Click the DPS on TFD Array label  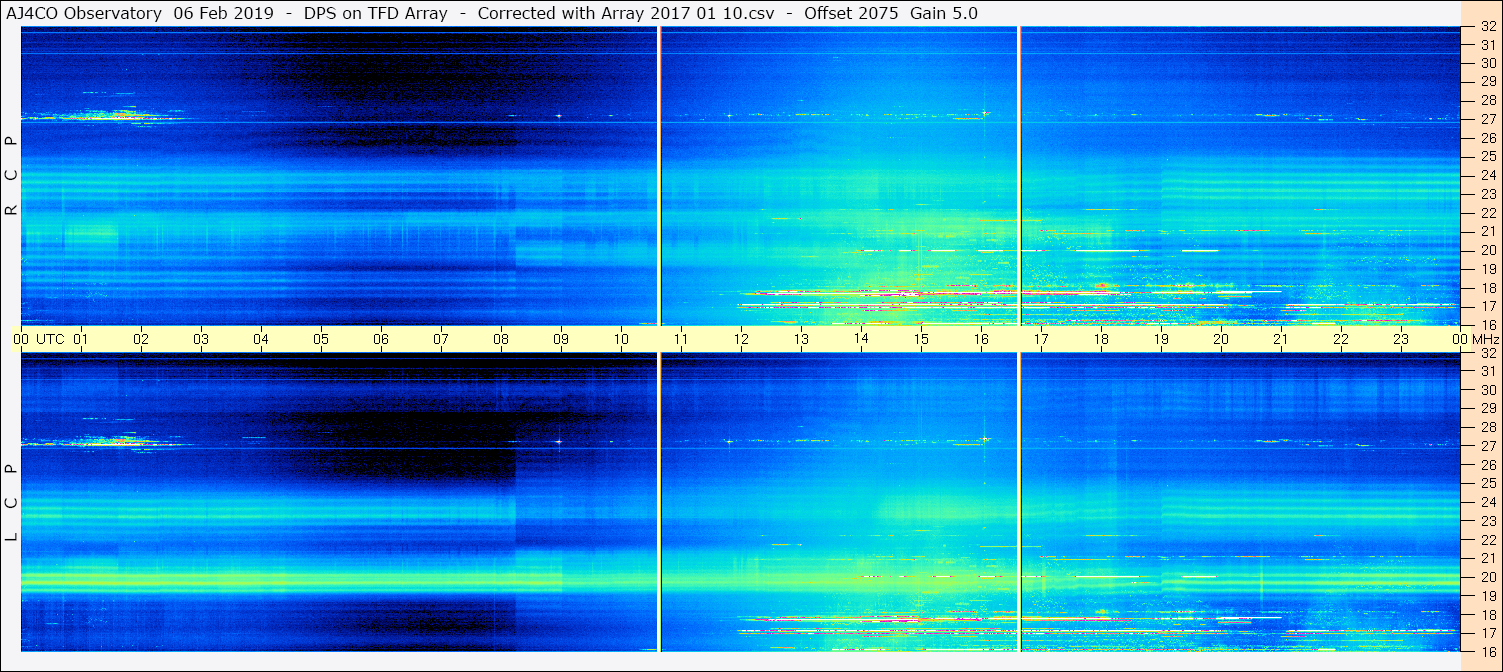(x=376, y=13)
